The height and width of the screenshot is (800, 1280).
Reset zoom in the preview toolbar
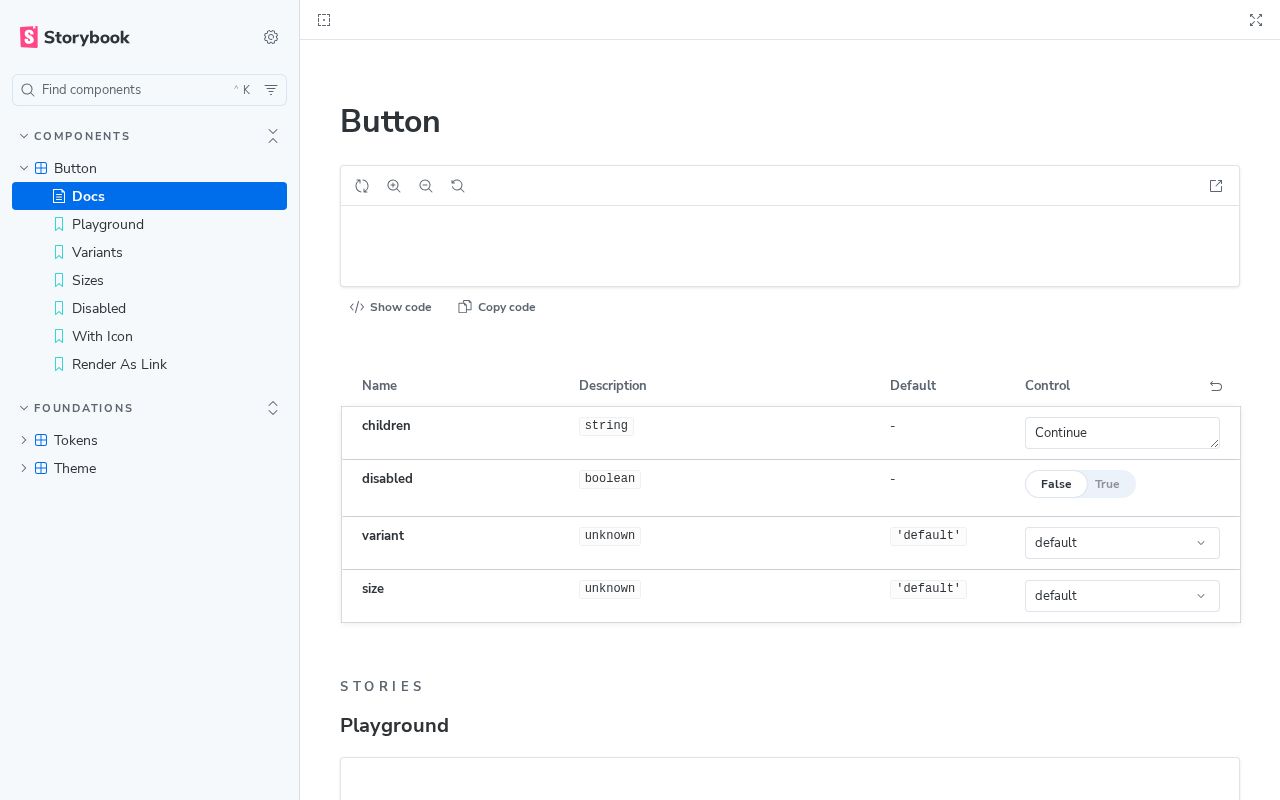[x=458, y=186]
